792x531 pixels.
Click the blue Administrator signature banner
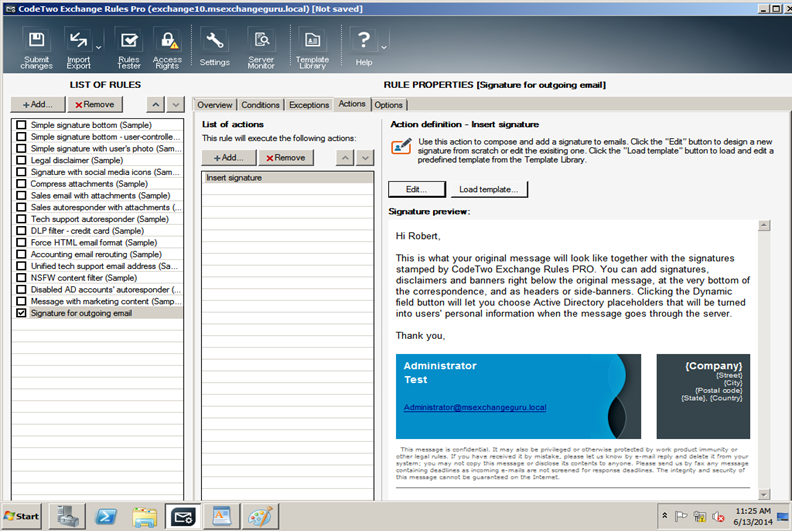point(518,396)
